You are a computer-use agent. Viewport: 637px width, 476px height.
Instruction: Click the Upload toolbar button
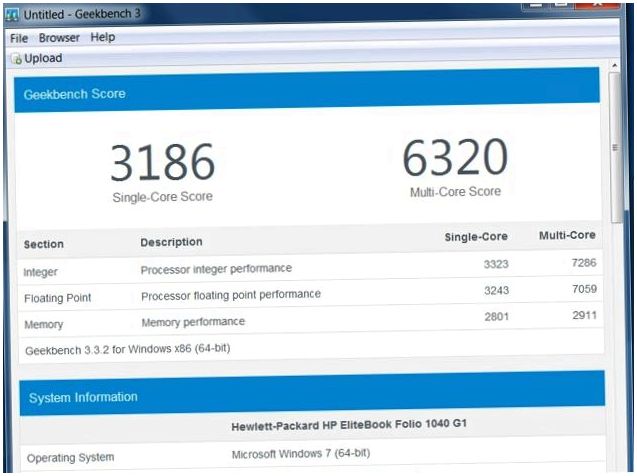[37, 58]
